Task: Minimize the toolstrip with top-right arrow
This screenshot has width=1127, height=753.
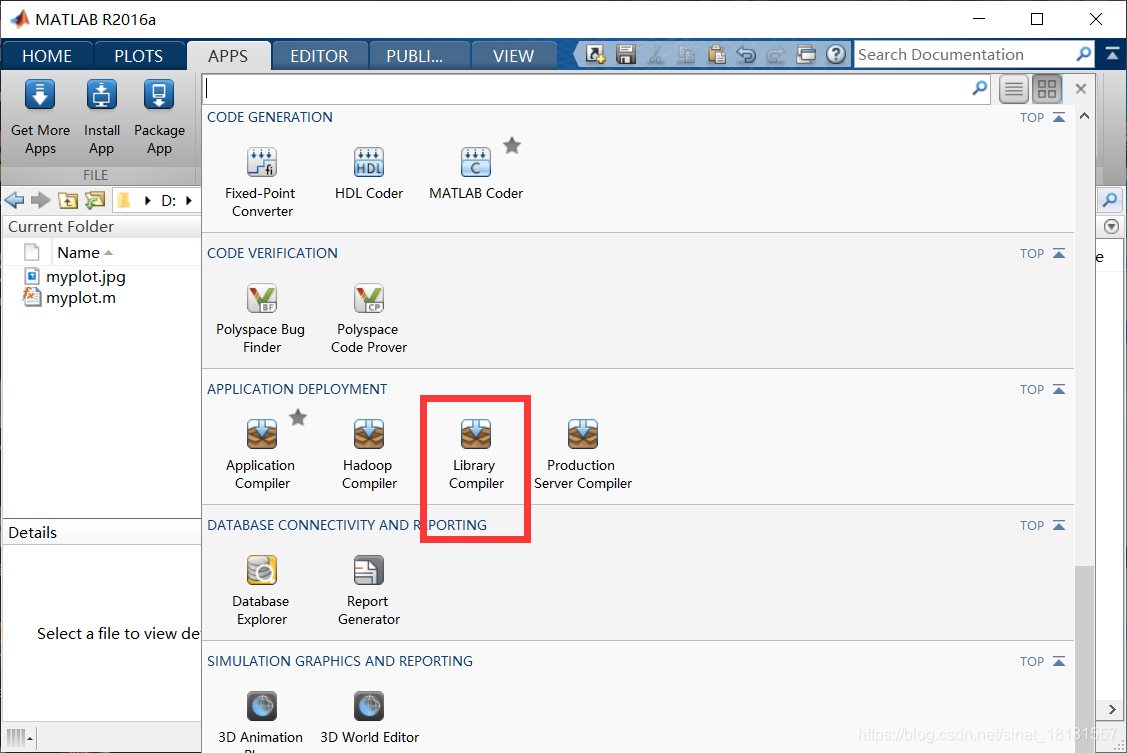Action: click(x=1112, y=54)
